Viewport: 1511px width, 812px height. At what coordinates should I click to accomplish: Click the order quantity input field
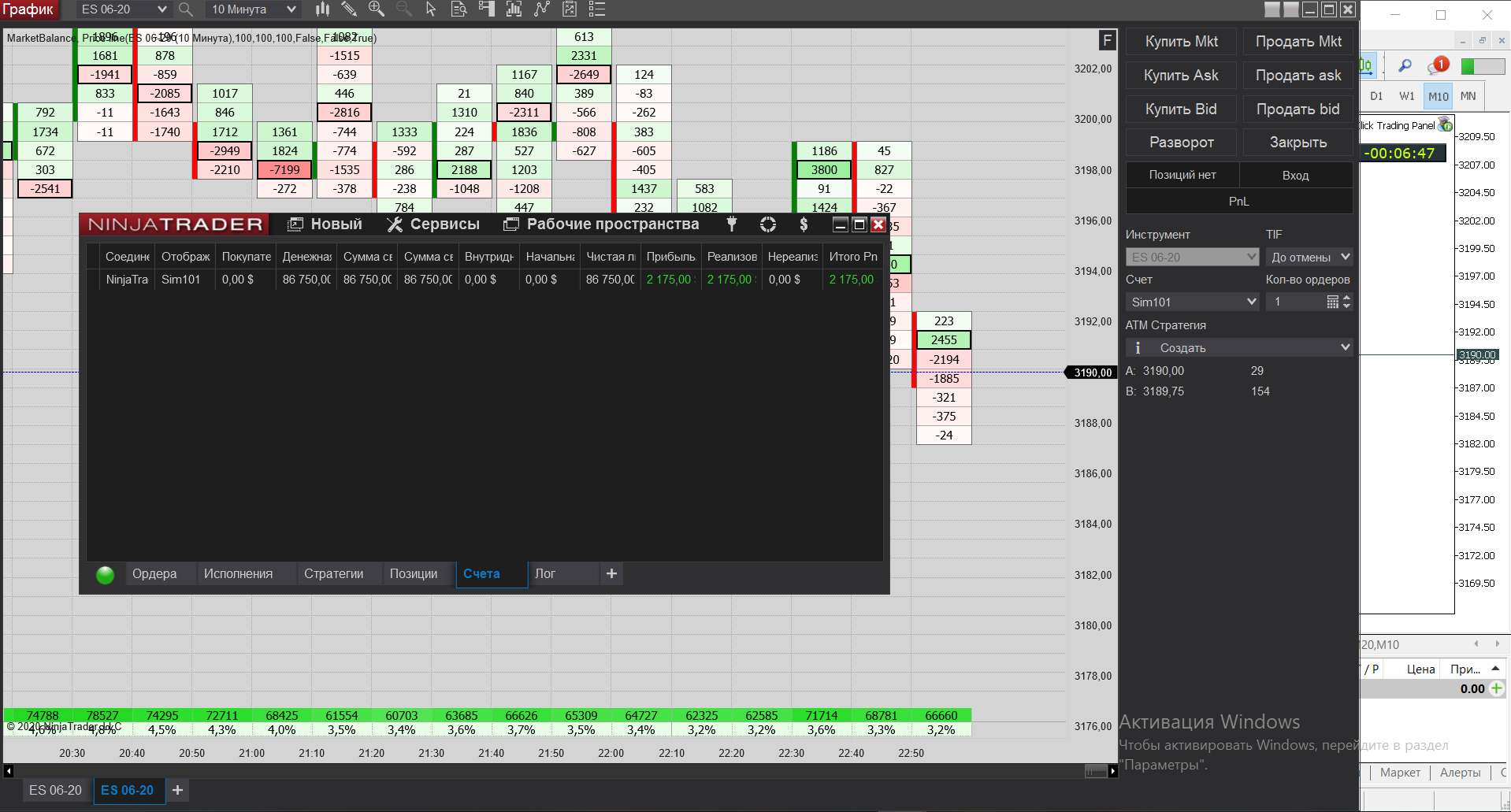point(1295,302)
